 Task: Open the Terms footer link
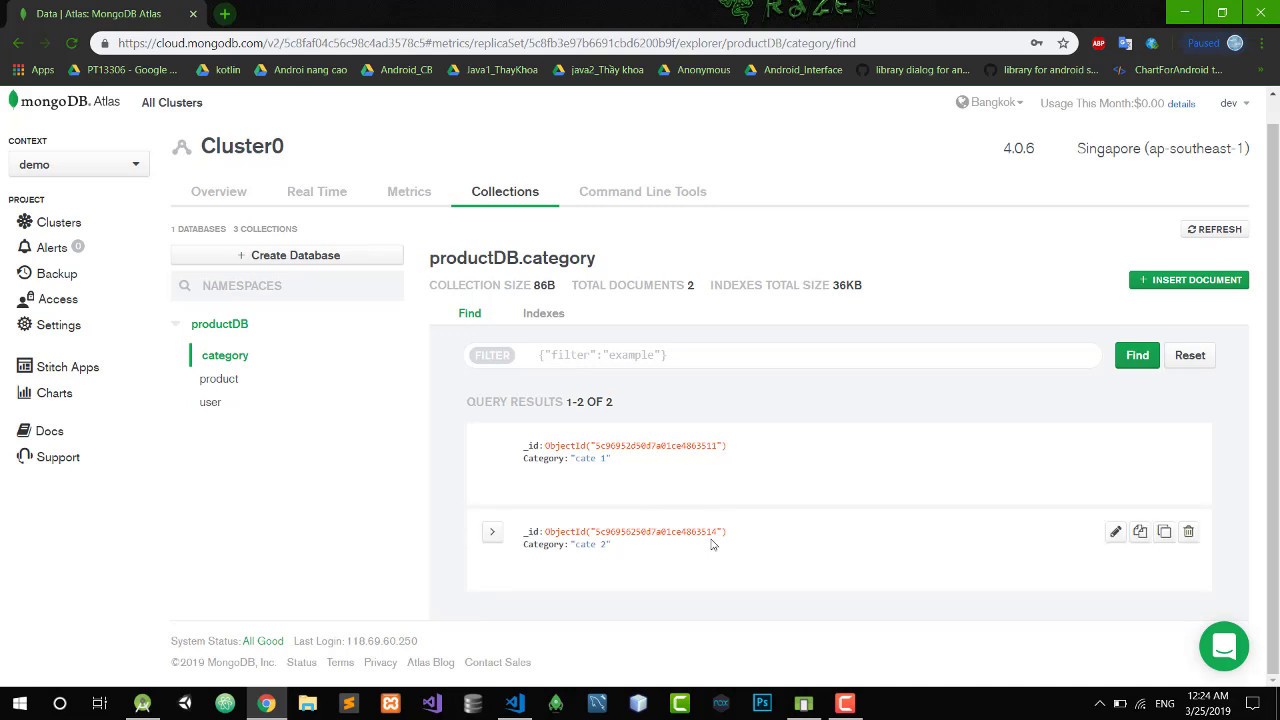(340, 662)
